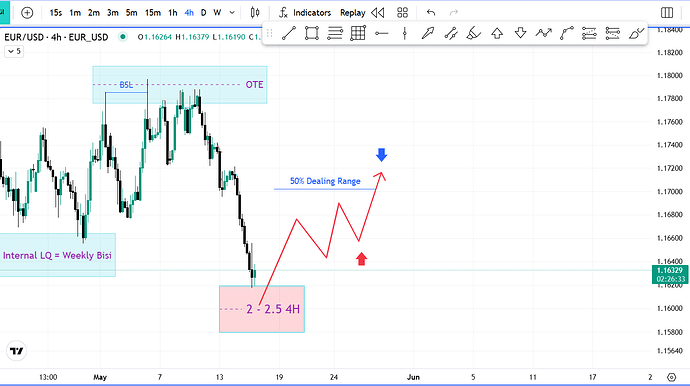Select the active 4h timeframe
This screenshot has width=690, height=386.
(x=189, y=13)
